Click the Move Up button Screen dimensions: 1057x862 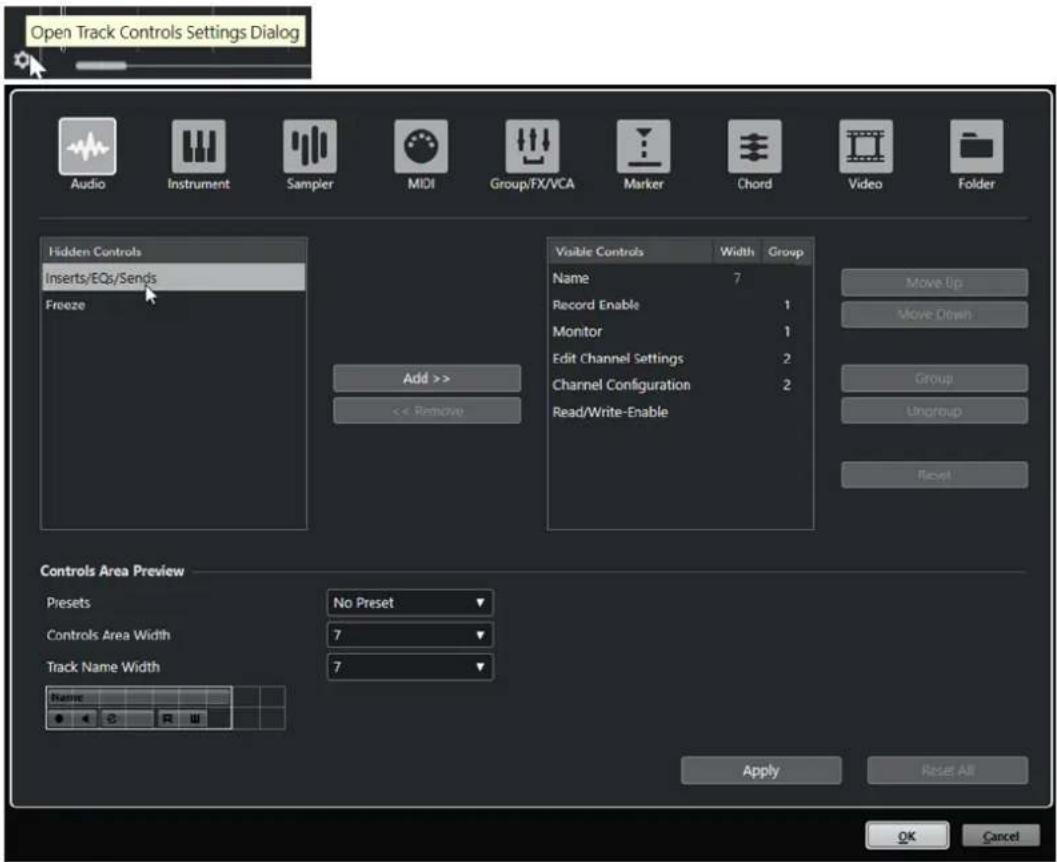pyautogui.click(x=934, y=282)
